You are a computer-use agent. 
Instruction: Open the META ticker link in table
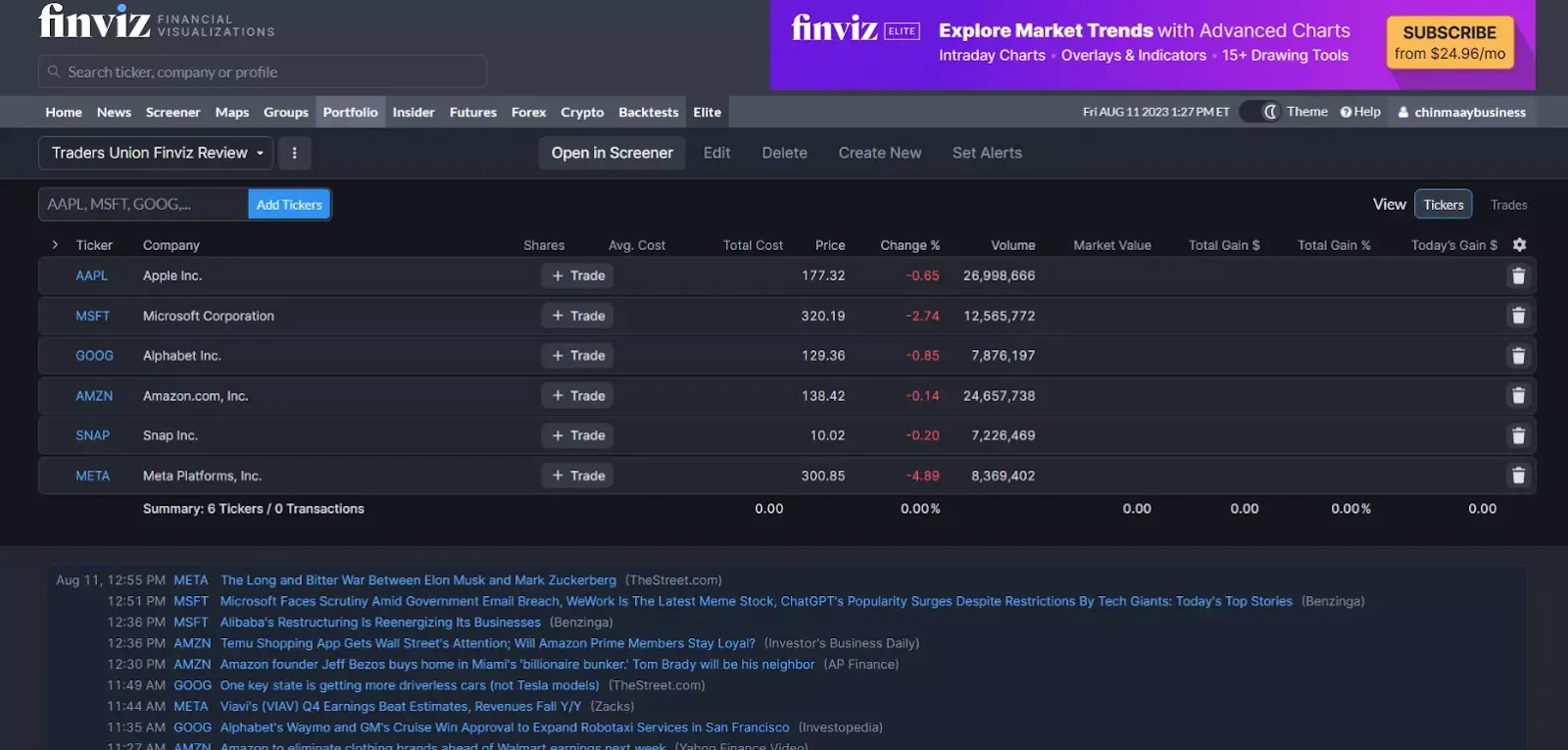92,475
